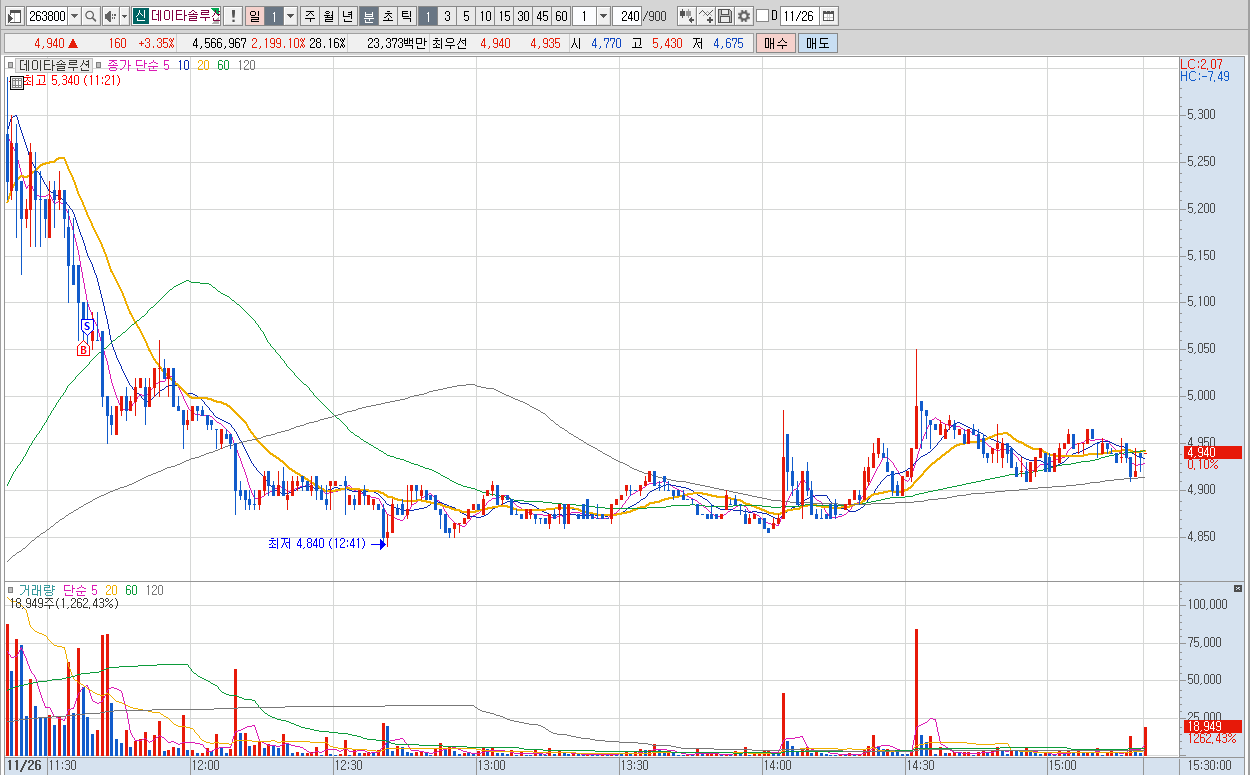
Task: Select the 주 (weekly) period button
Action: (x=309, y=16)
